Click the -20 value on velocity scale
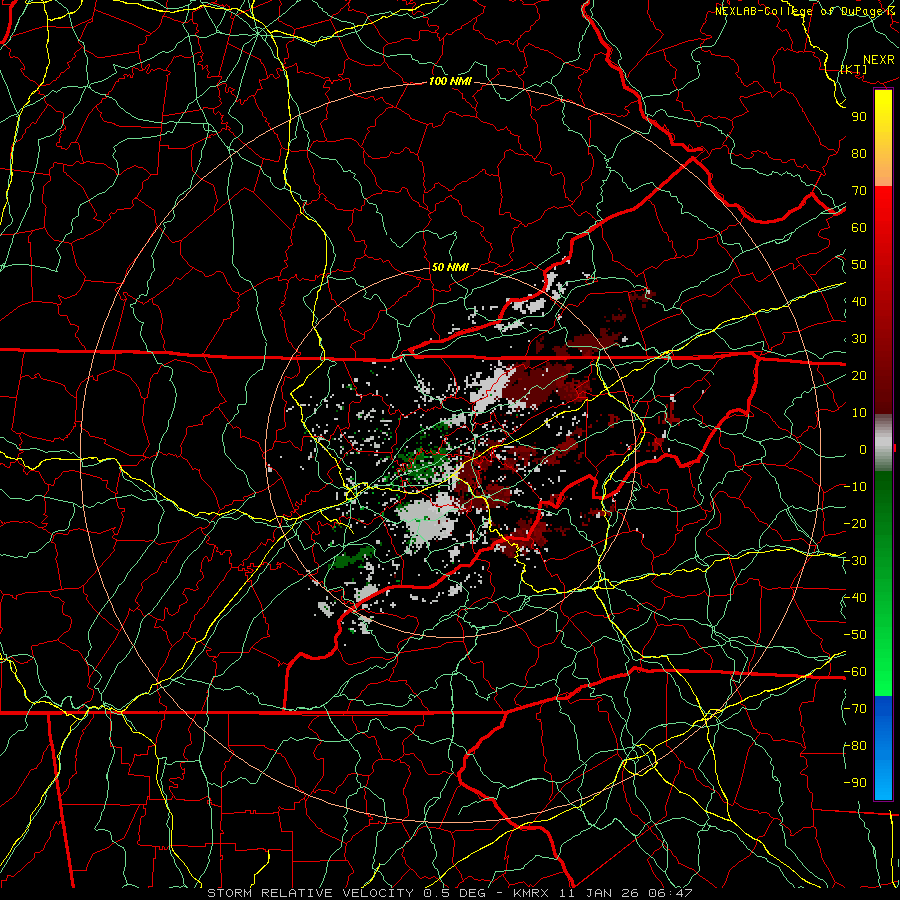 tap(855, 524)
